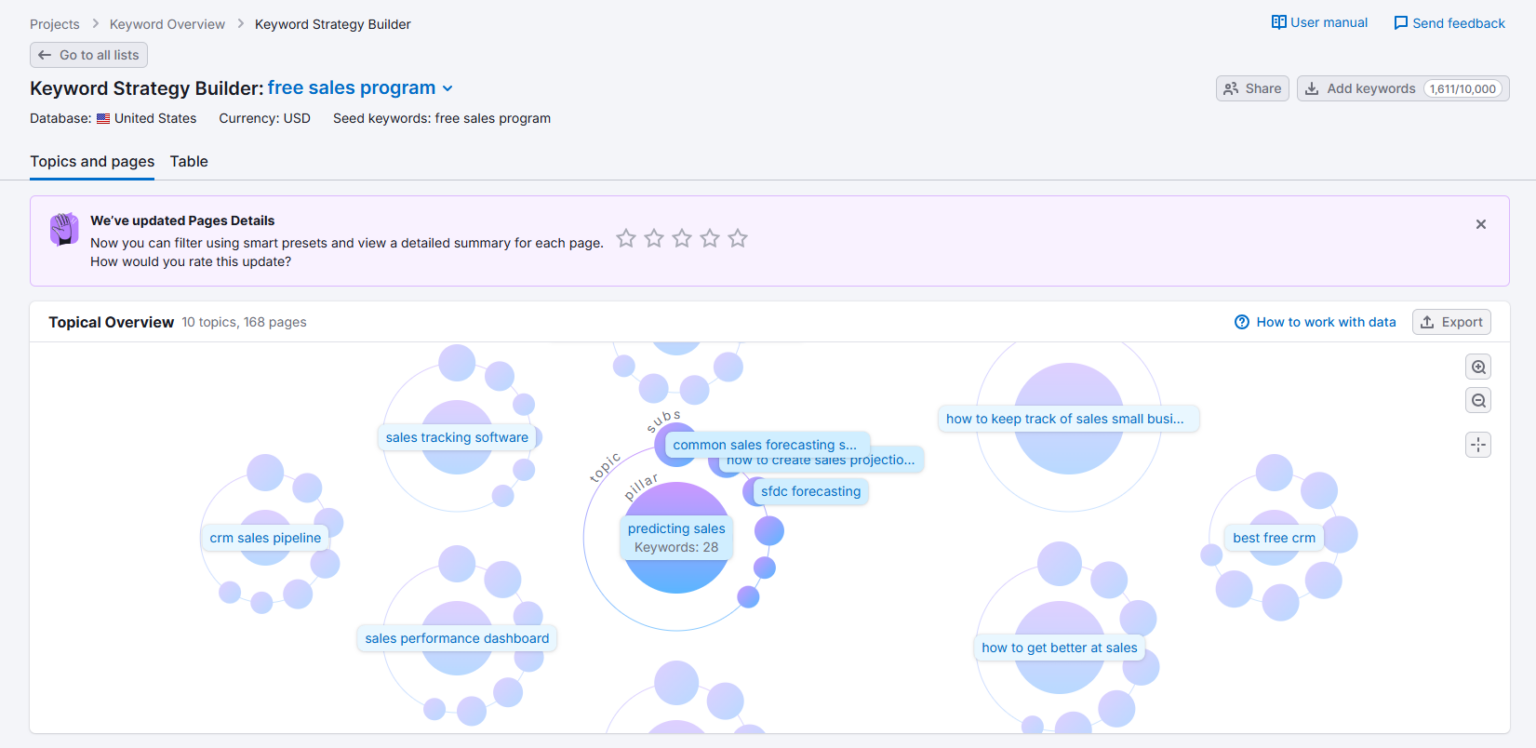Open the User manual link
The height and width of the screenshot is (748, 1536).
tap(1319, 23)
